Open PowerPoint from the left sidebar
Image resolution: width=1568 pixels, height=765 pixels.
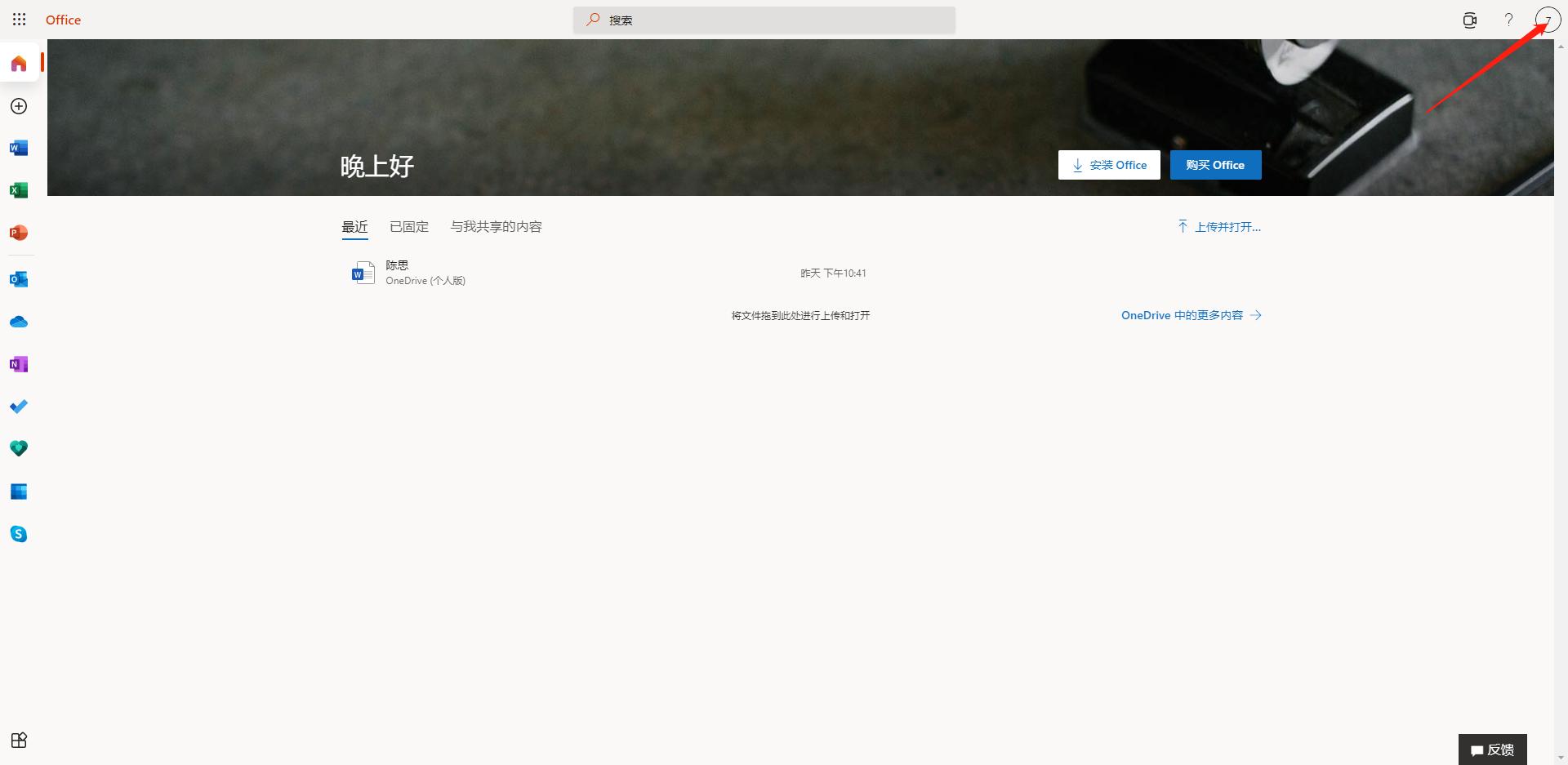[19, 233]
